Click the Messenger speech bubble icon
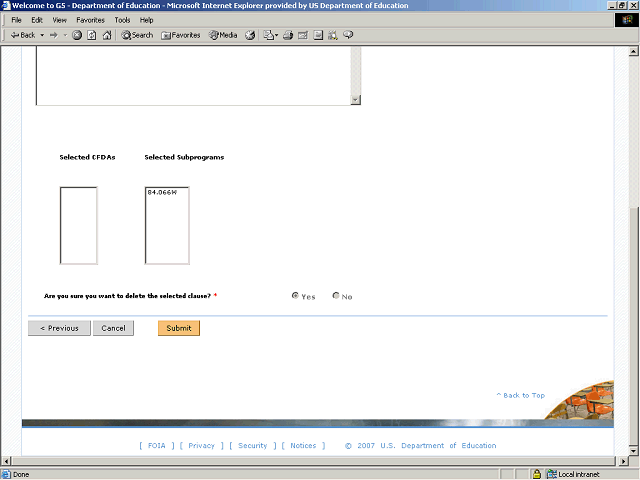The image size is (640, 480). (x=348, y=35)
